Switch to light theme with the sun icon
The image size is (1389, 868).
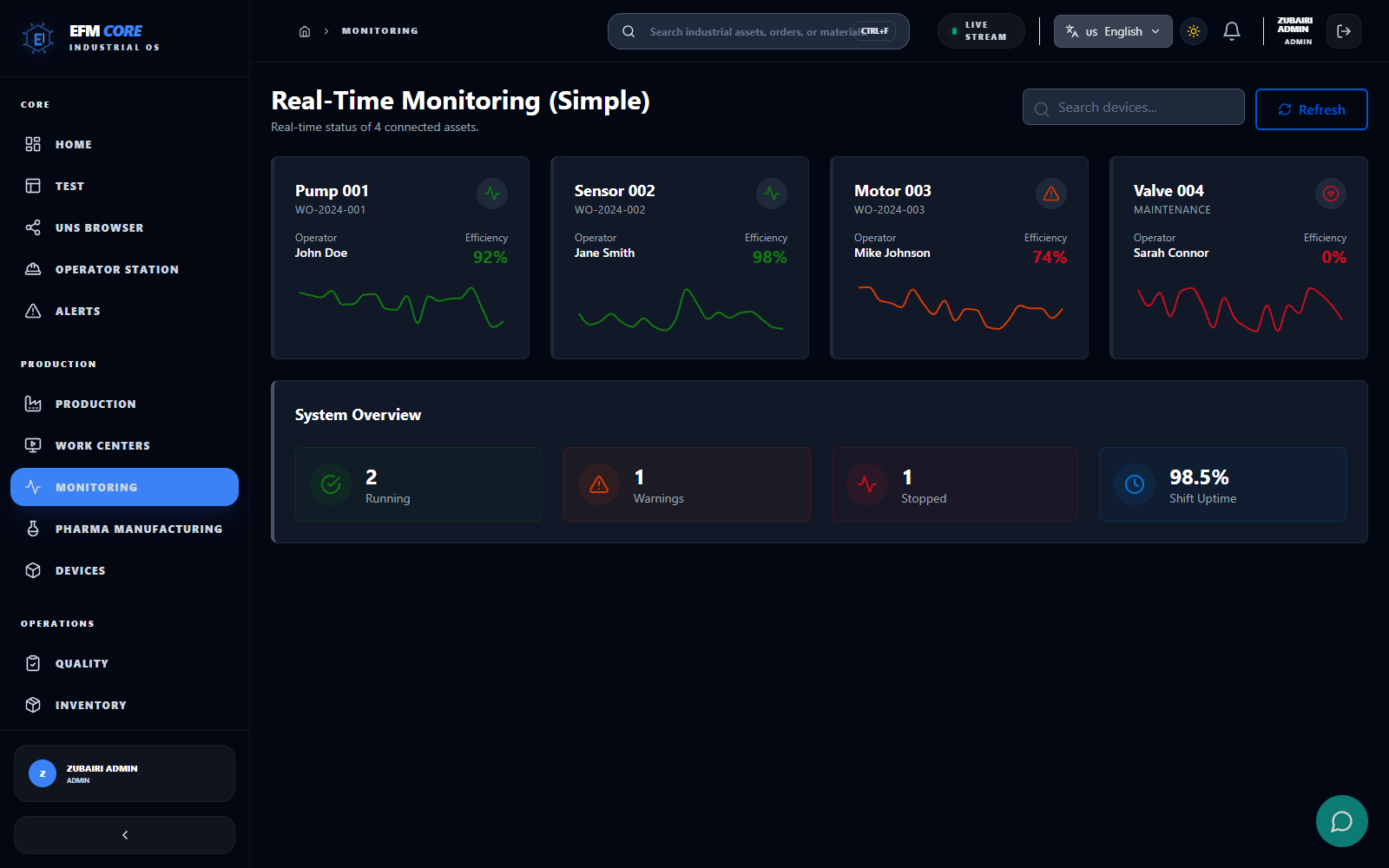pyautogui.click(x=1194, y=30)
